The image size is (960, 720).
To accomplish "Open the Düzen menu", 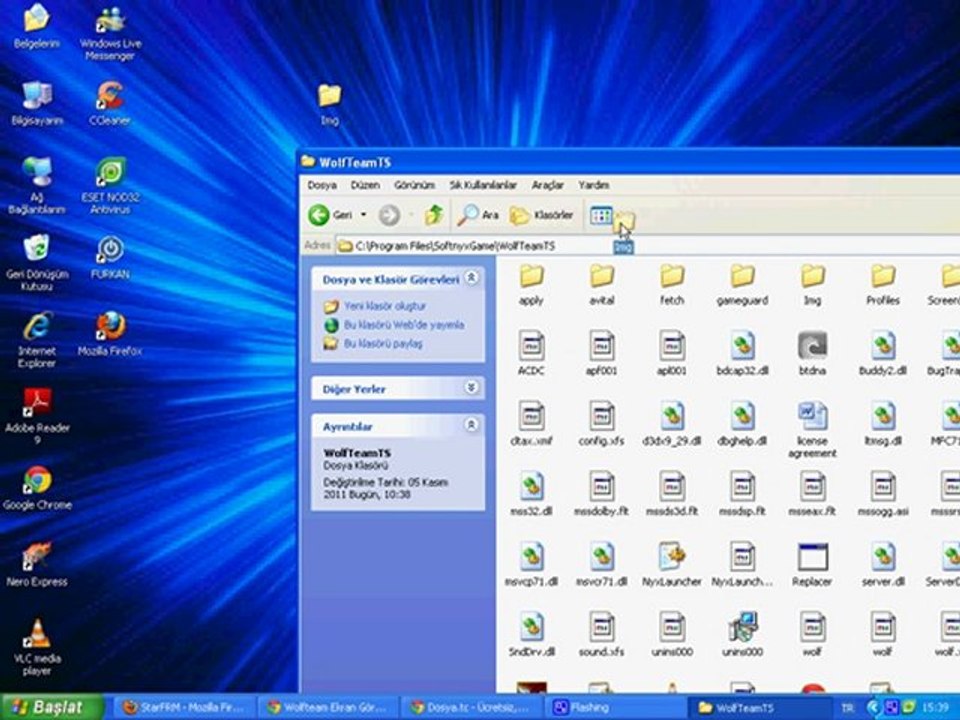I will tap(365, 185).
